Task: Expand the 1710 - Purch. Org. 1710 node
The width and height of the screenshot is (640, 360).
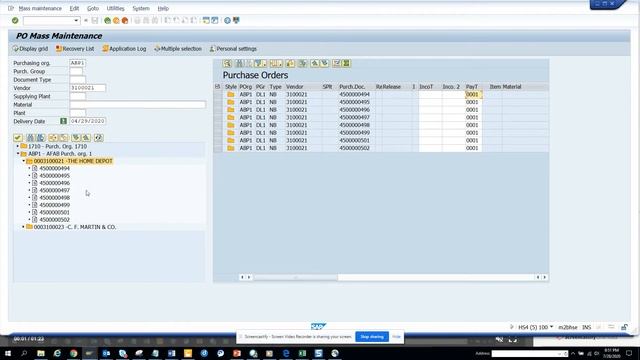Action: pos(18,146)
